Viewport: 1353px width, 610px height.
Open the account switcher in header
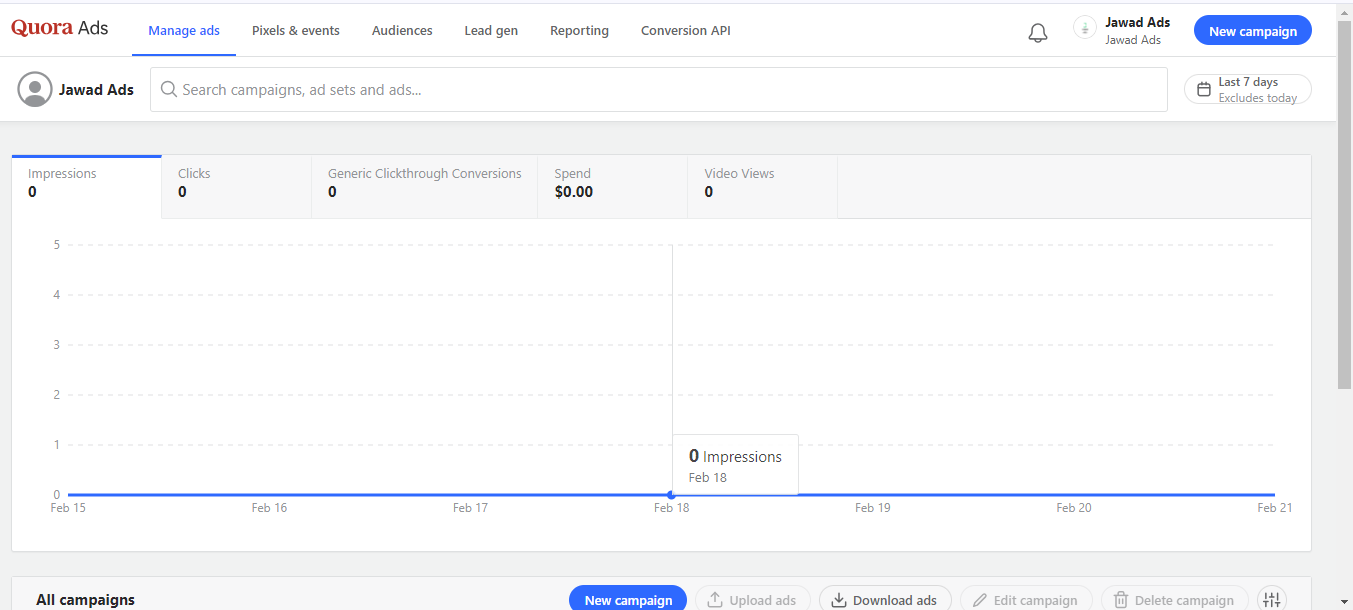(1121, 30)
